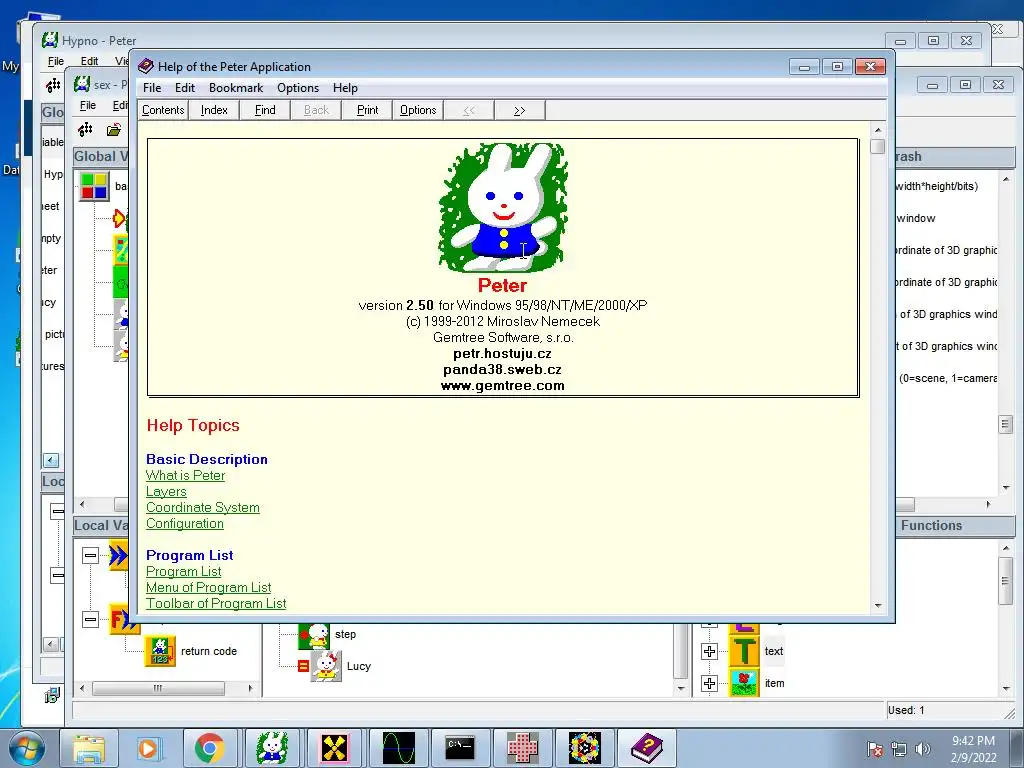This screenshot has width=1024, height=768.
Task: Click the Options toolbar button
Action: 418,110
